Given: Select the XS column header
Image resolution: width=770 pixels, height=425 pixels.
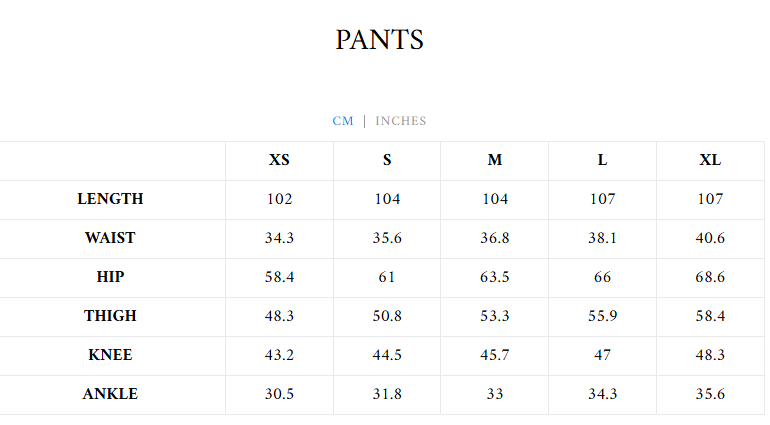Looking at the screenshot, I should [280, 160].
